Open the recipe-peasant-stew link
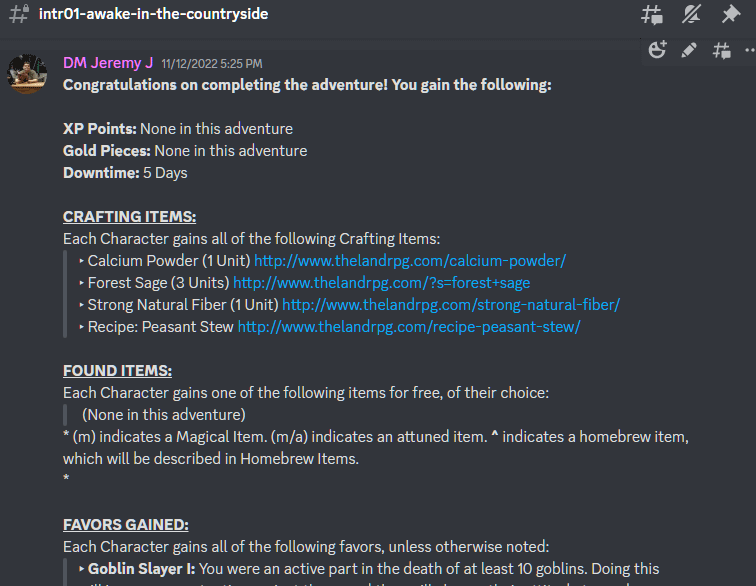The image size is (756, 586). point(409,327)
